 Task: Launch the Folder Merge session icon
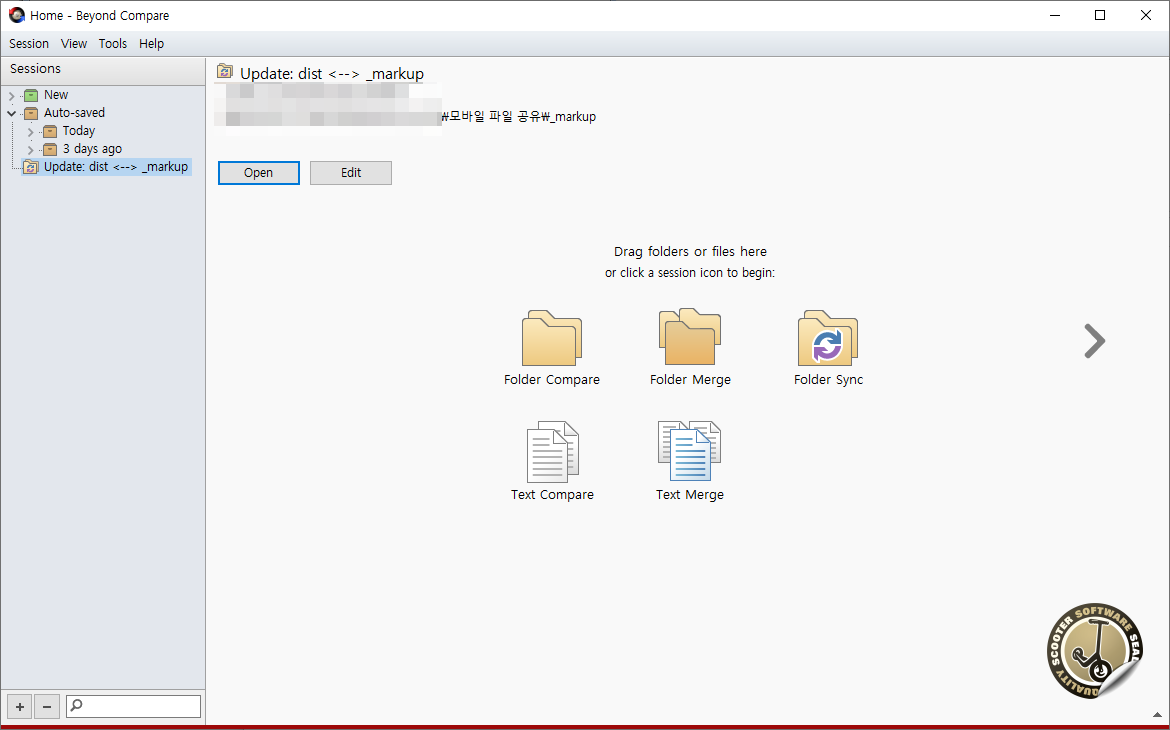689,337
